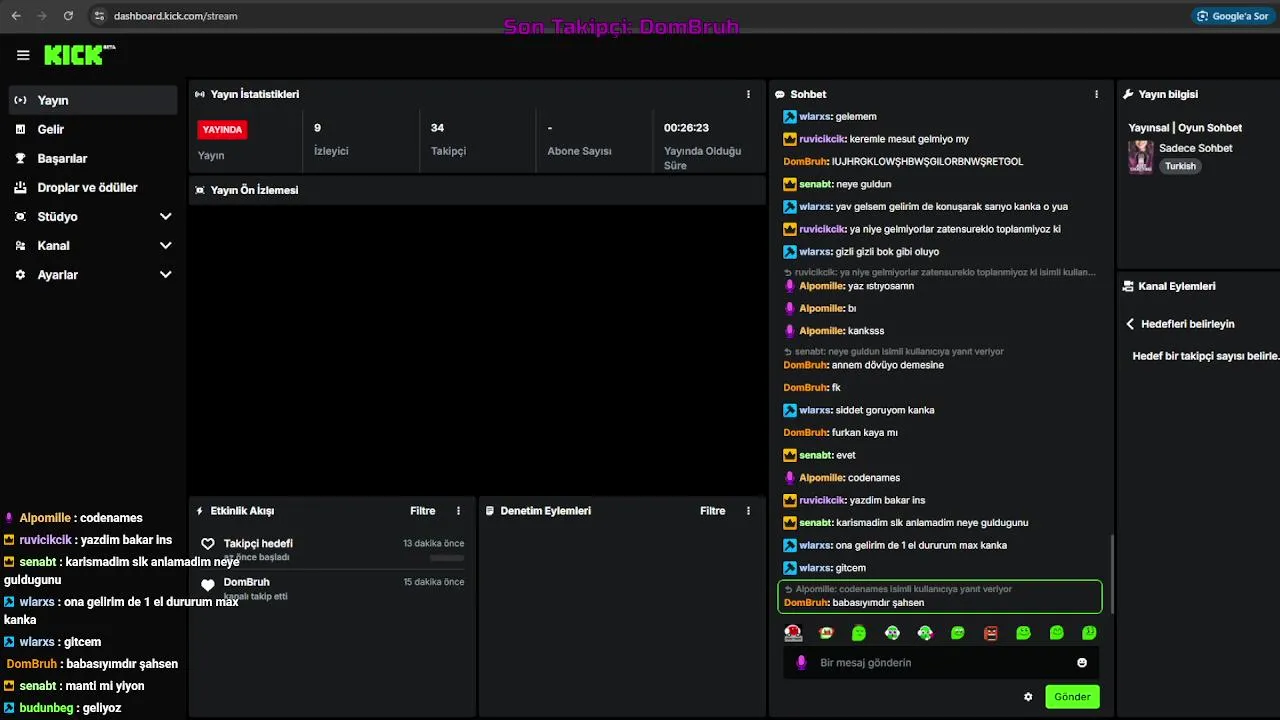The height and width of the screenshot is (720, 1280).
Task: Open Sohbet panel three-dot menu
Action: 1096,94
